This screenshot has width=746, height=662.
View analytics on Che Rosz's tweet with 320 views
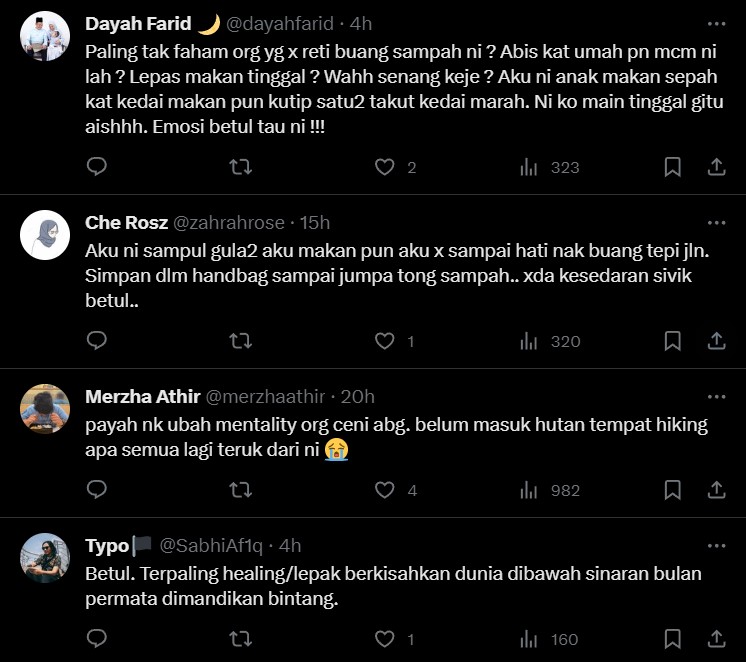529,341
